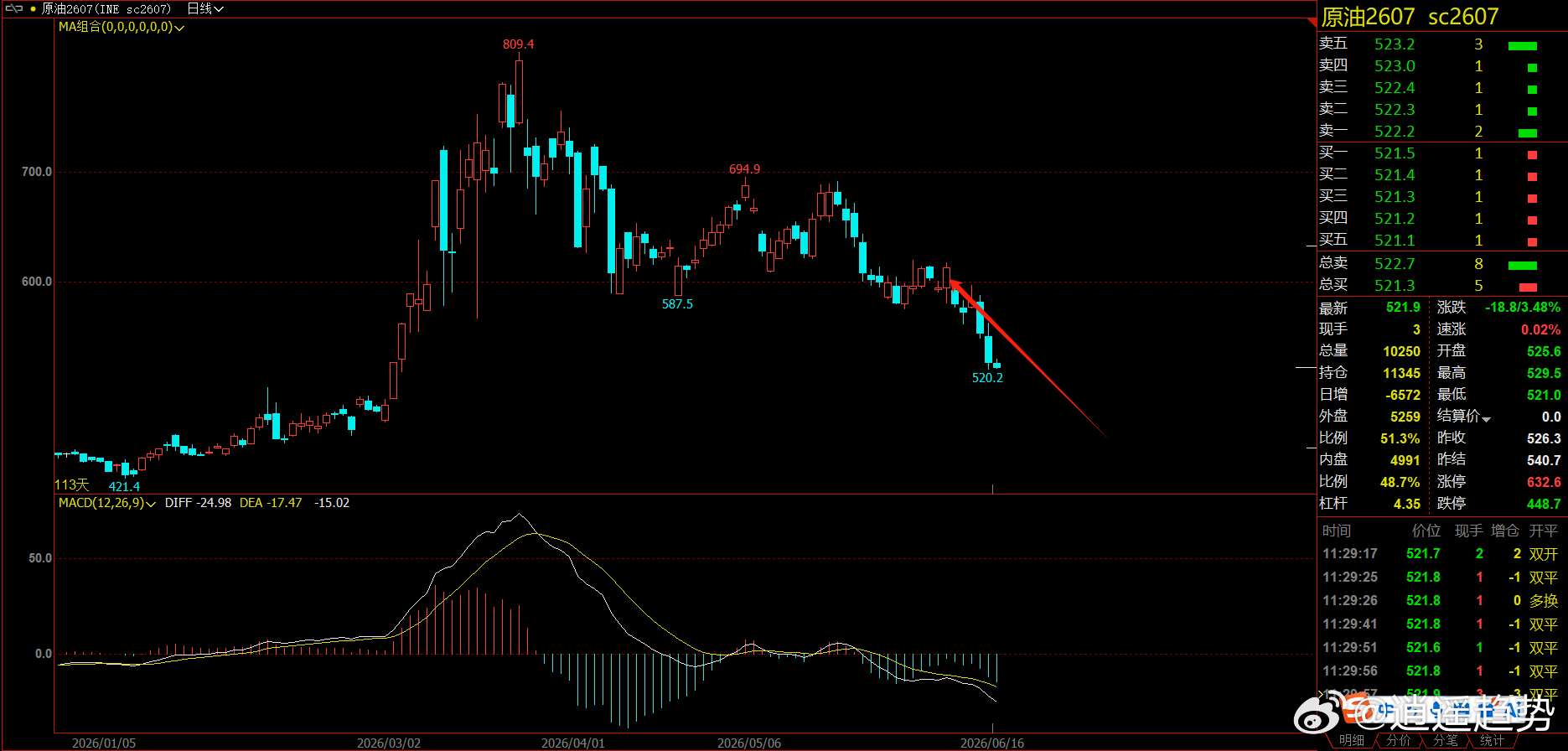1568x751 pixels.
Task: Click the 开盘 value 525.6
Action: pos(1544,351)
